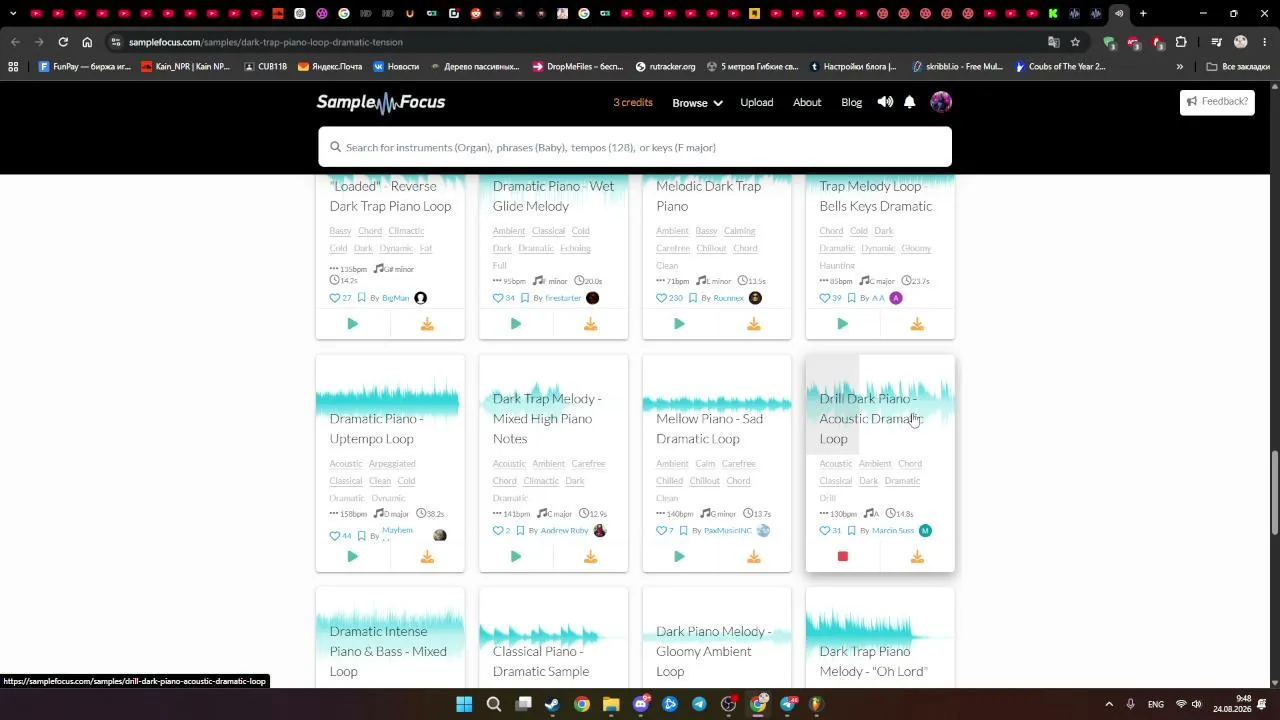Image resolution: width=1280 pixels, height=720 pixels.
Task: Open the BigMan author profile
Action: (x=396, y=298)
